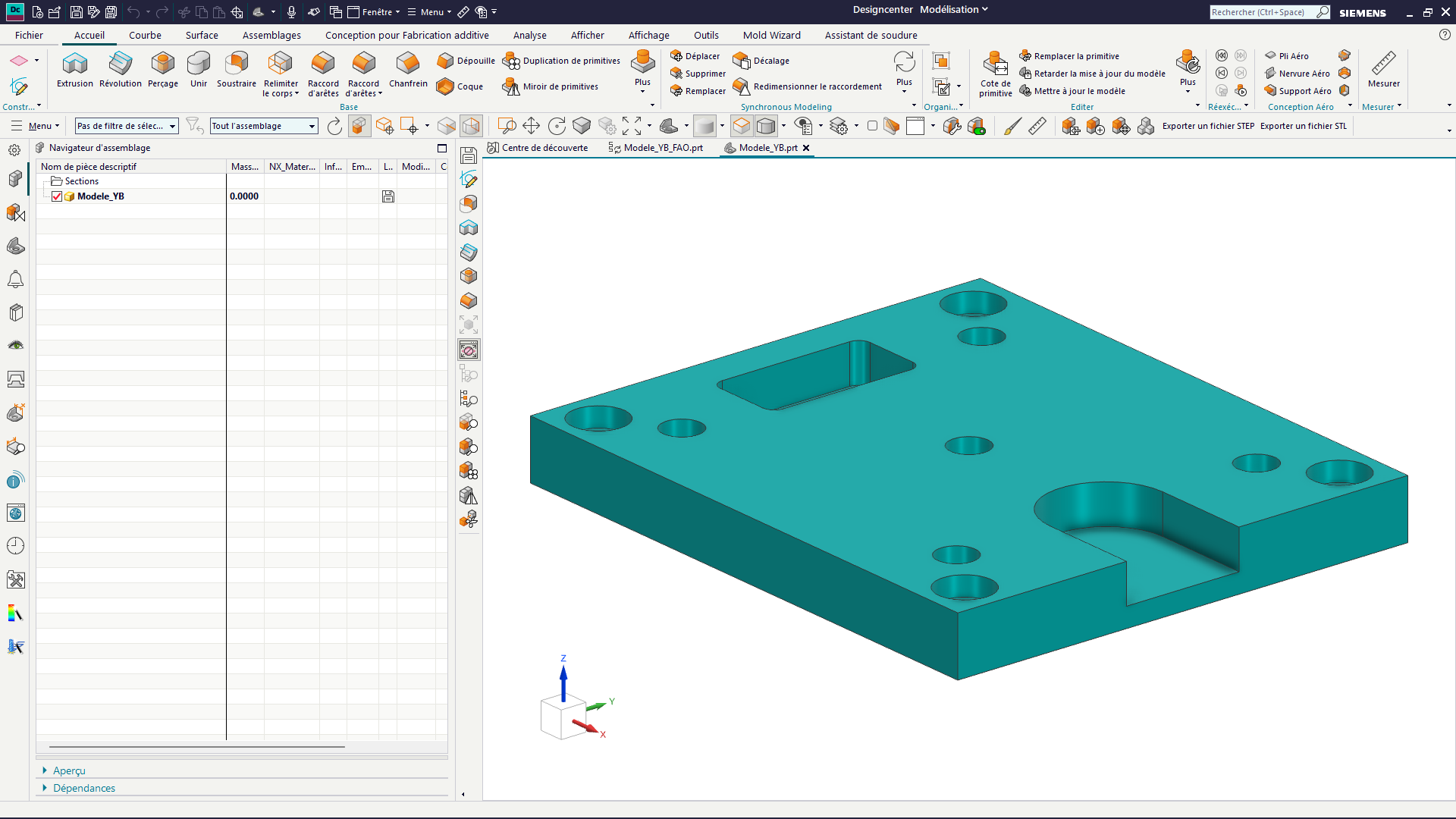Toggle the small checkbox in the view toolbar
The height and width of the screenshot is (819, 1456).
coord(872,126)
